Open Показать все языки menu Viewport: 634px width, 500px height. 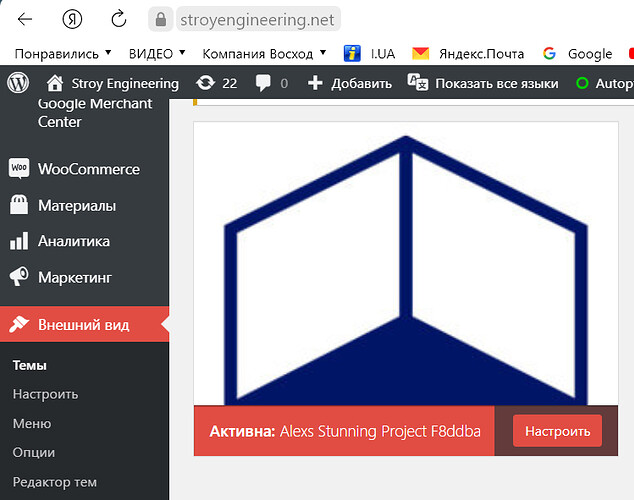pyautogui.click(x=497, y=84)
